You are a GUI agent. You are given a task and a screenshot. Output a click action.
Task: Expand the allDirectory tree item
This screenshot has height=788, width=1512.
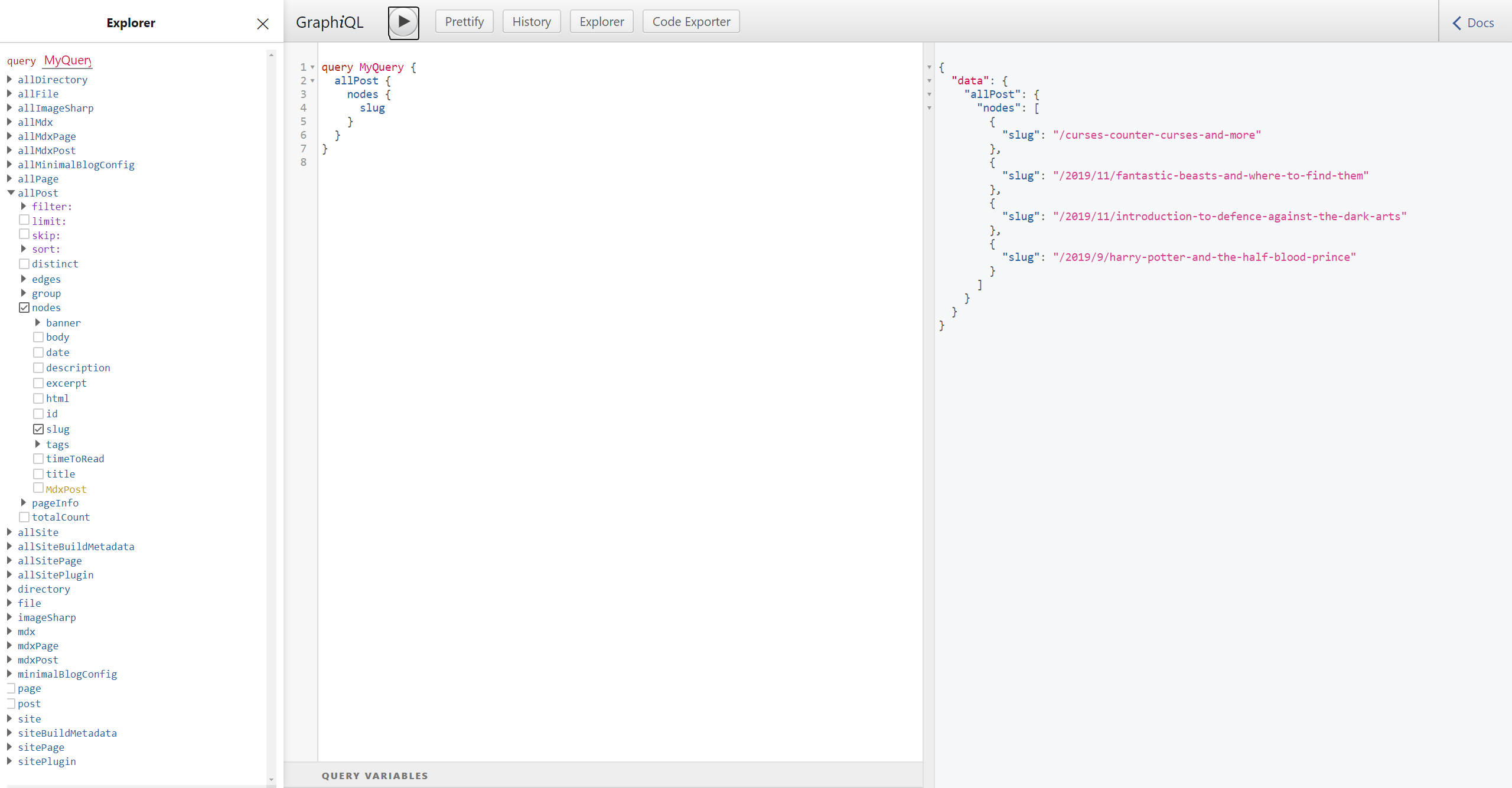coord(9,79)
